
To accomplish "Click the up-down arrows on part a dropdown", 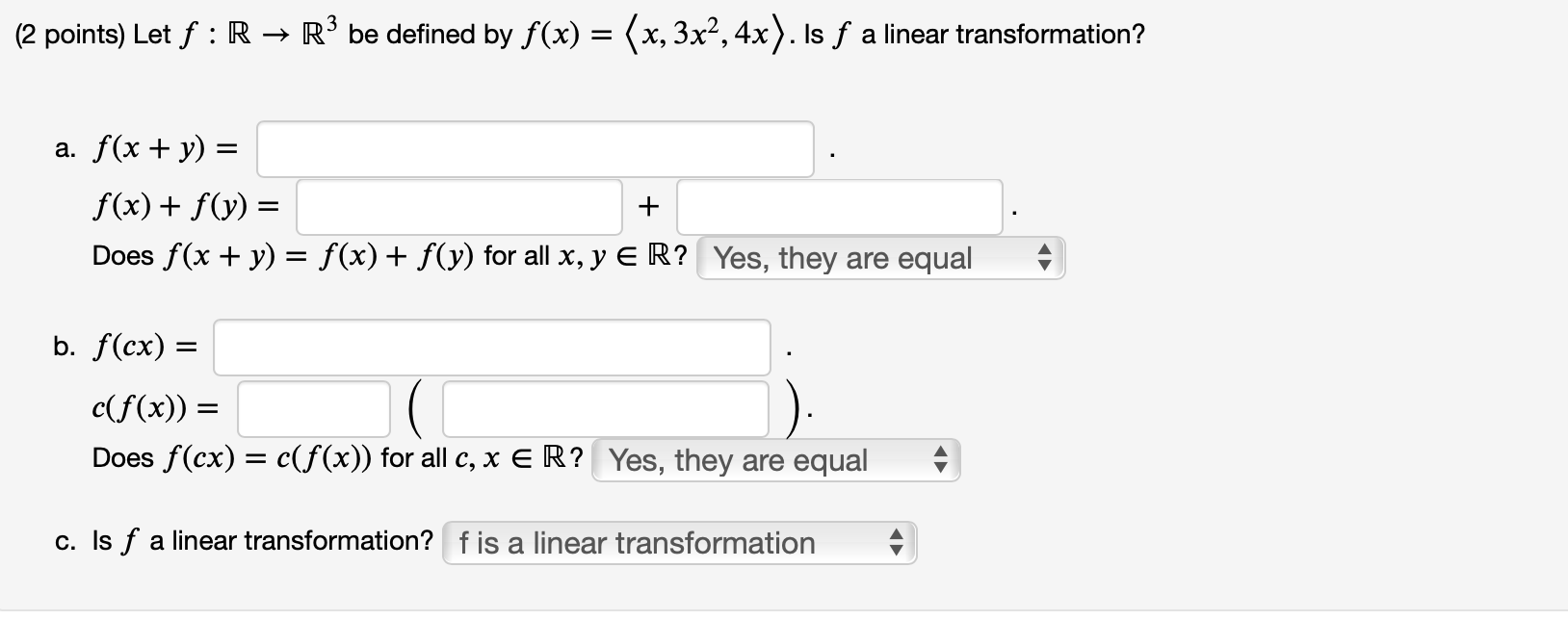I will (x=1043, y=257).
